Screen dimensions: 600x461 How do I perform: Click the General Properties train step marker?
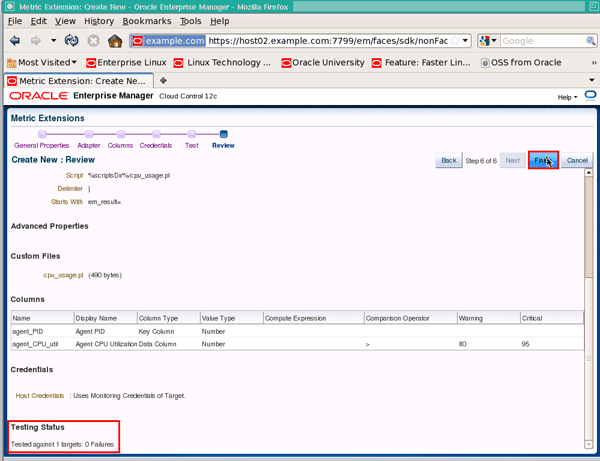pos(42,134)
